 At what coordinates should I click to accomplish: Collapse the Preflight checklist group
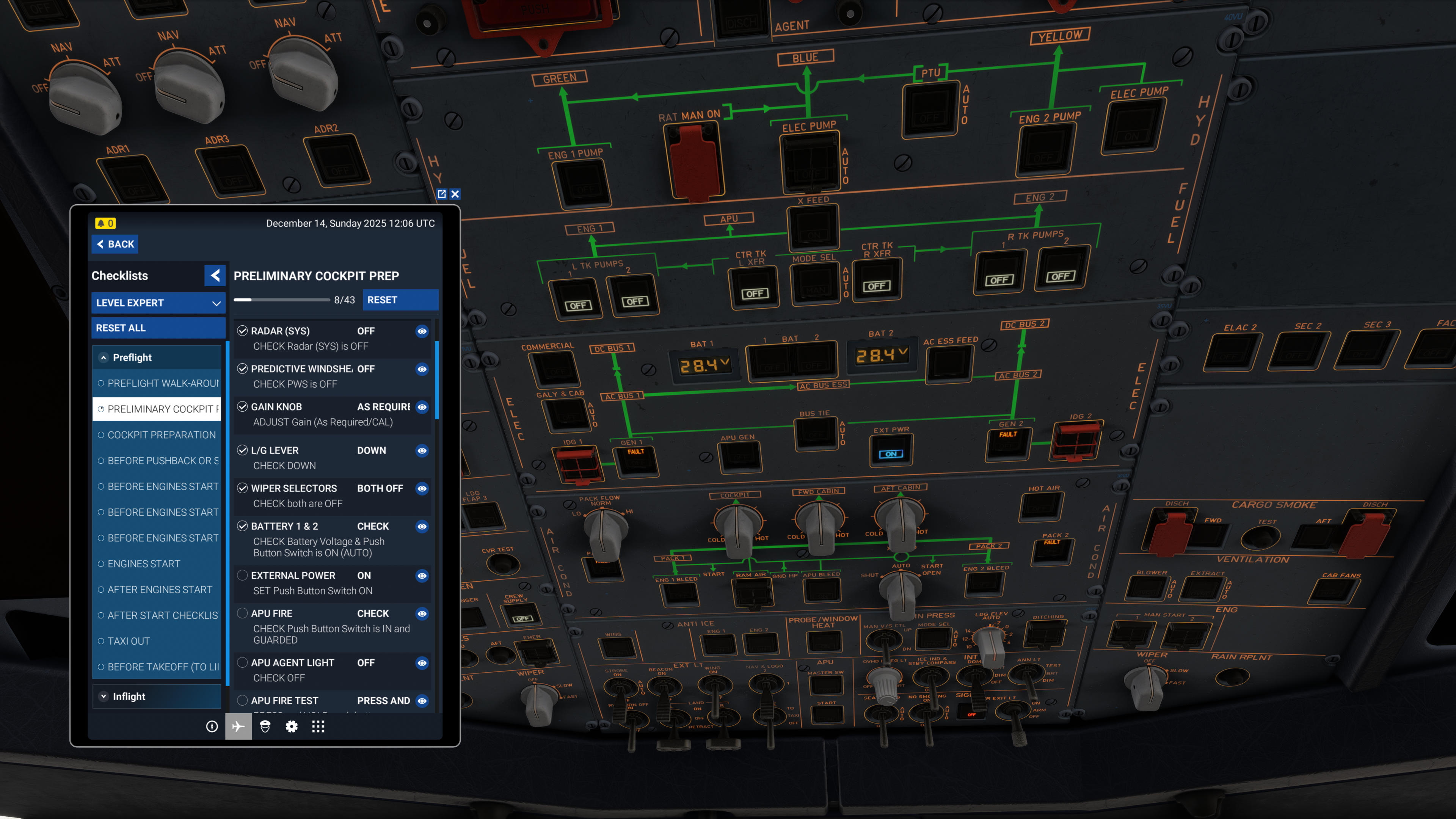pyautogui.click(x=104, y=357)
